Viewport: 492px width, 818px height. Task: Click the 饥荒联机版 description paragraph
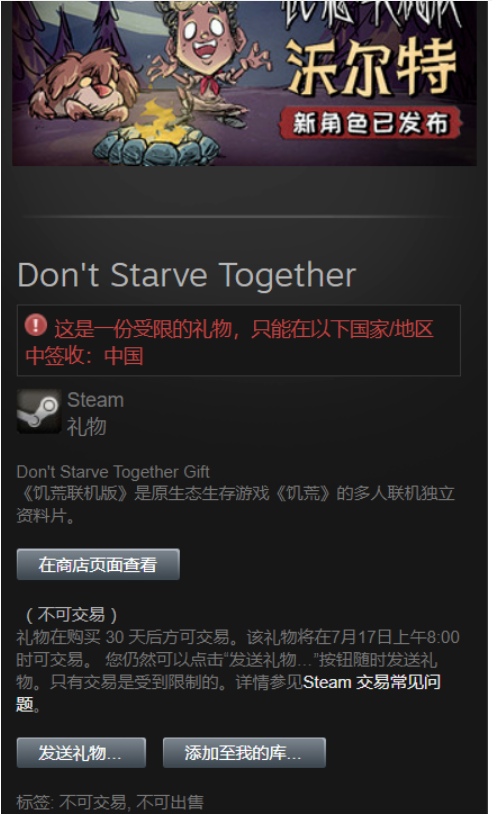[235, 504]
